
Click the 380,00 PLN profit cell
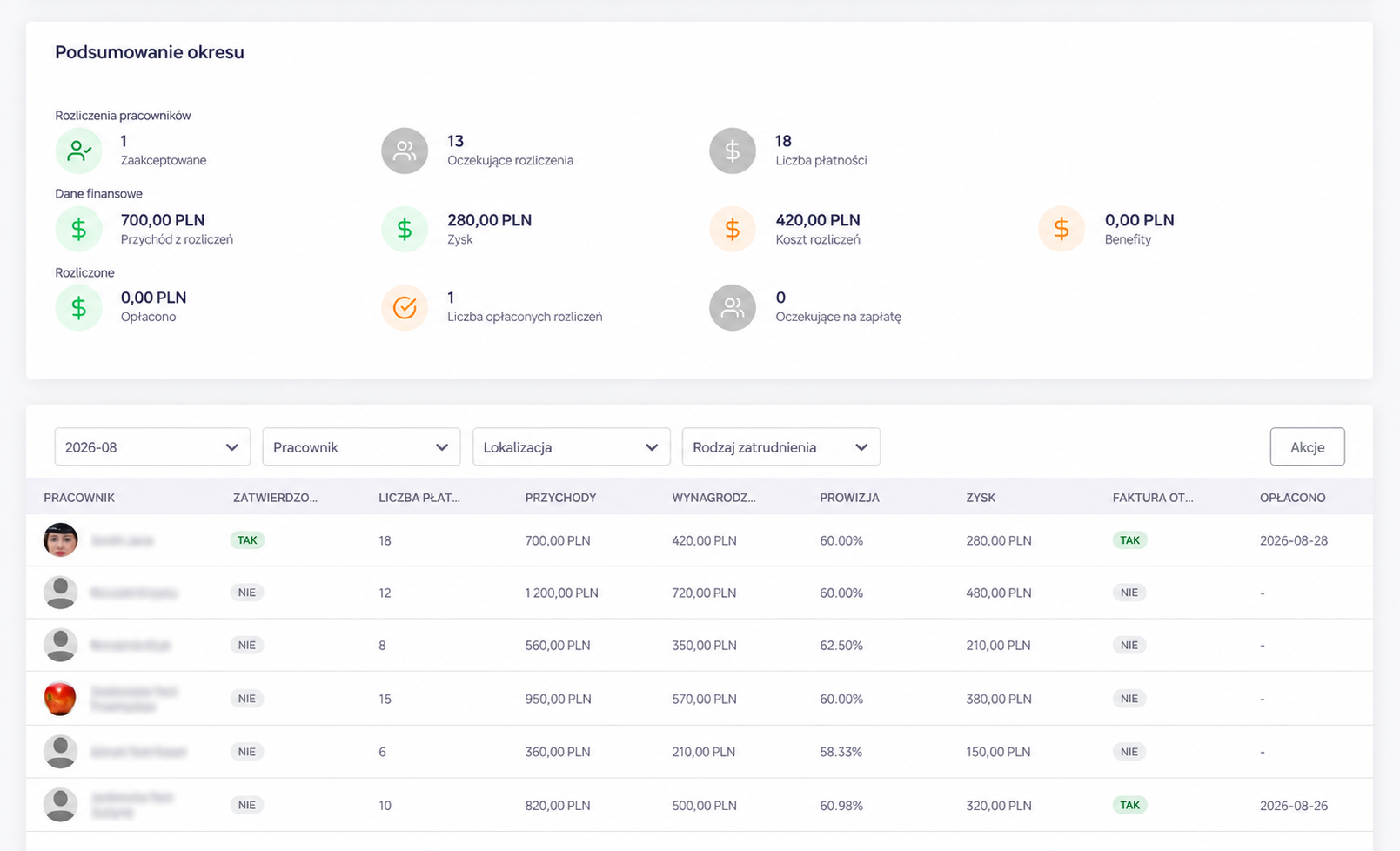tap(999, 699)
